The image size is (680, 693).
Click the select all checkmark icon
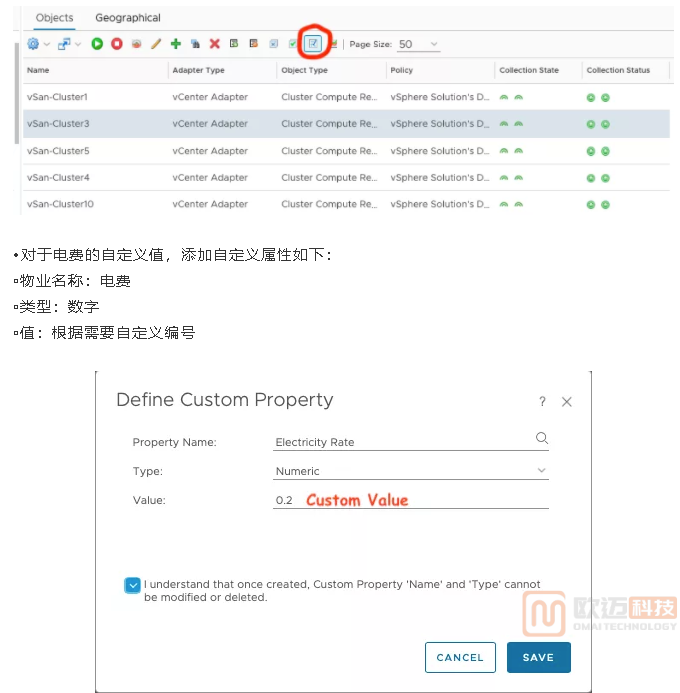tap(293, 44)
